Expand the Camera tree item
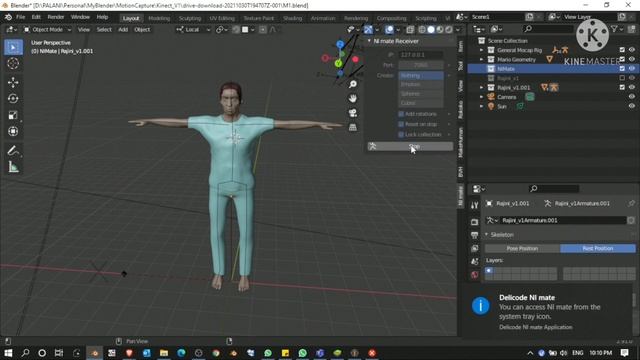 pos(481,97)
